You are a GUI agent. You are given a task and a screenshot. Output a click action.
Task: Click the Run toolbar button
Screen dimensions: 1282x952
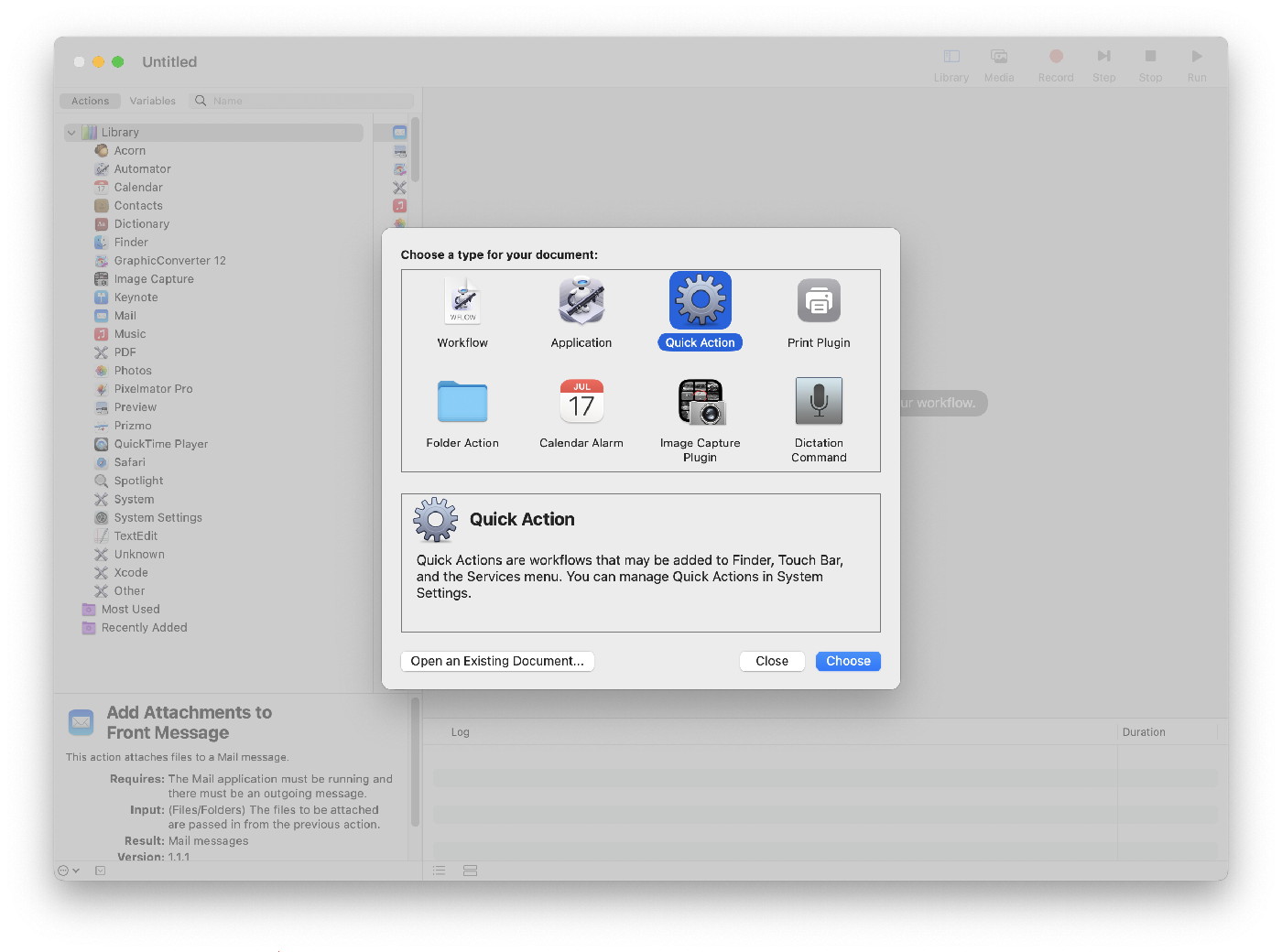click(1197, 65)
